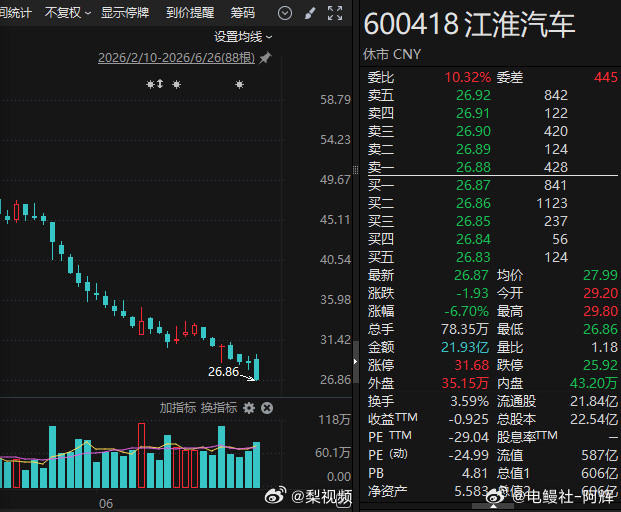Click the 换手 value 3.59%

tap(469, 401)
